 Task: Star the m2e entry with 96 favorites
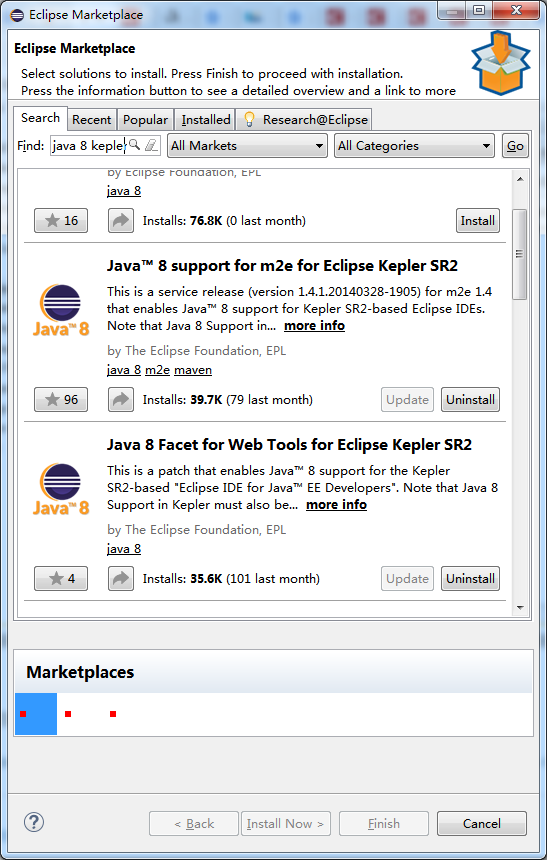(x=61, y=400)
